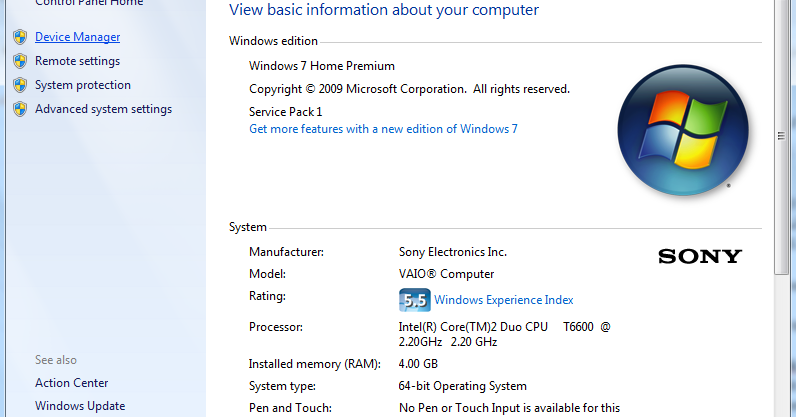This screenshot has height=417, width=796.
Task: Go to Control Panel Home
Action: (89, 3)
